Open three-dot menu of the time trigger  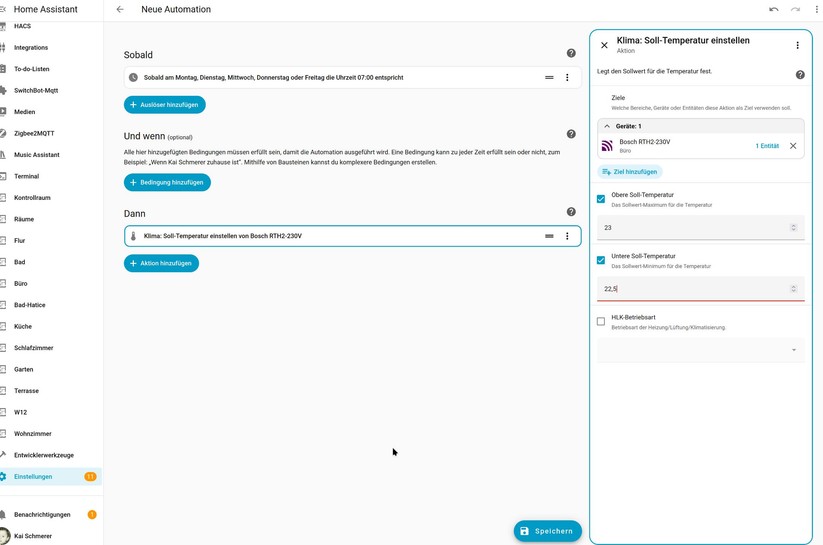pyautogui.click(x=567, y=77)
